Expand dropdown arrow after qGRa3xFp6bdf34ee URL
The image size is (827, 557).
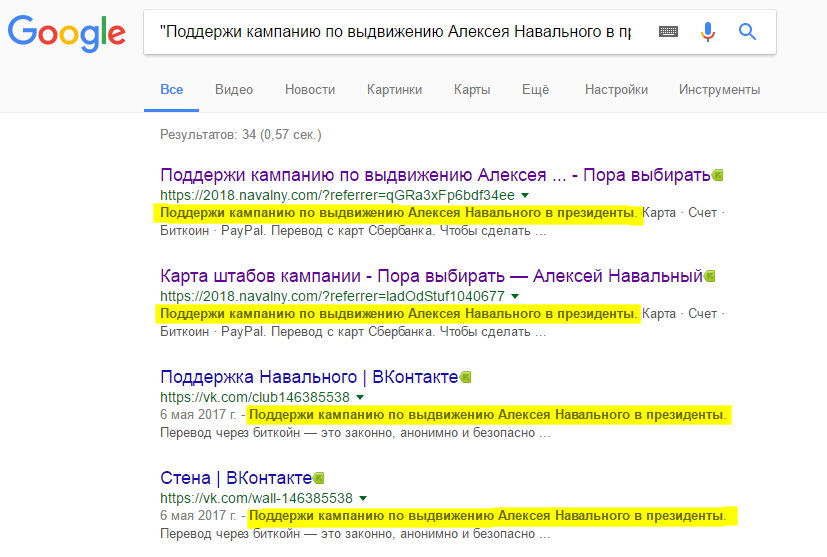pyautogui.click(x=525, y=195)
